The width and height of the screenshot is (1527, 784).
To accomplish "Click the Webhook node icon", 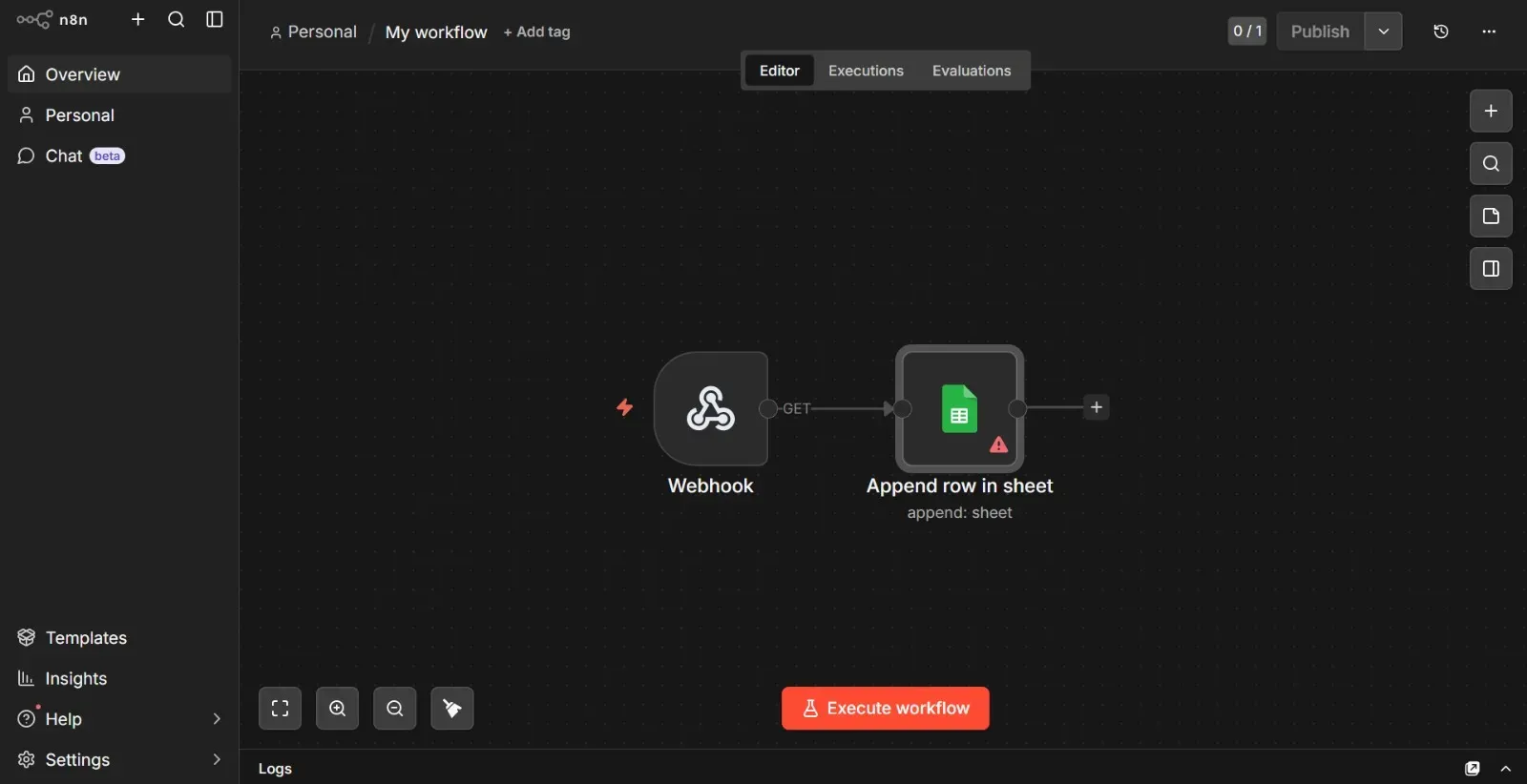I will click(x=710, y=408).
